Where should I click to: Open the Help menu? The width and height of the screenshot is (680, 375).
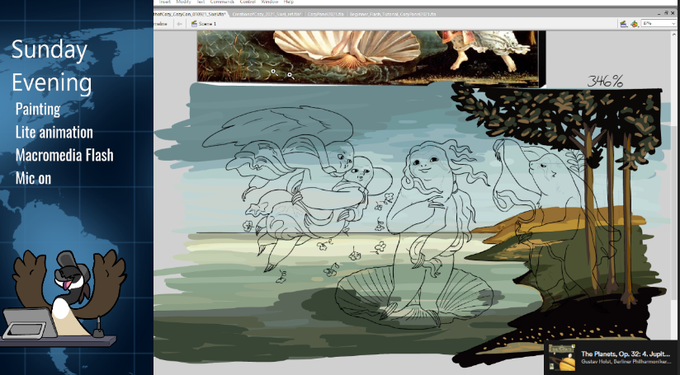[288, 2]
